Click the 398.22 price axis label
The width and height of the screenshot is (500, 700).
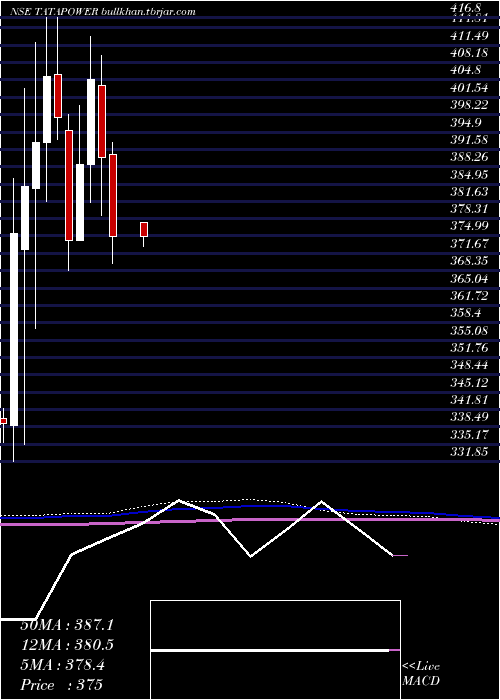coord(469,105)
